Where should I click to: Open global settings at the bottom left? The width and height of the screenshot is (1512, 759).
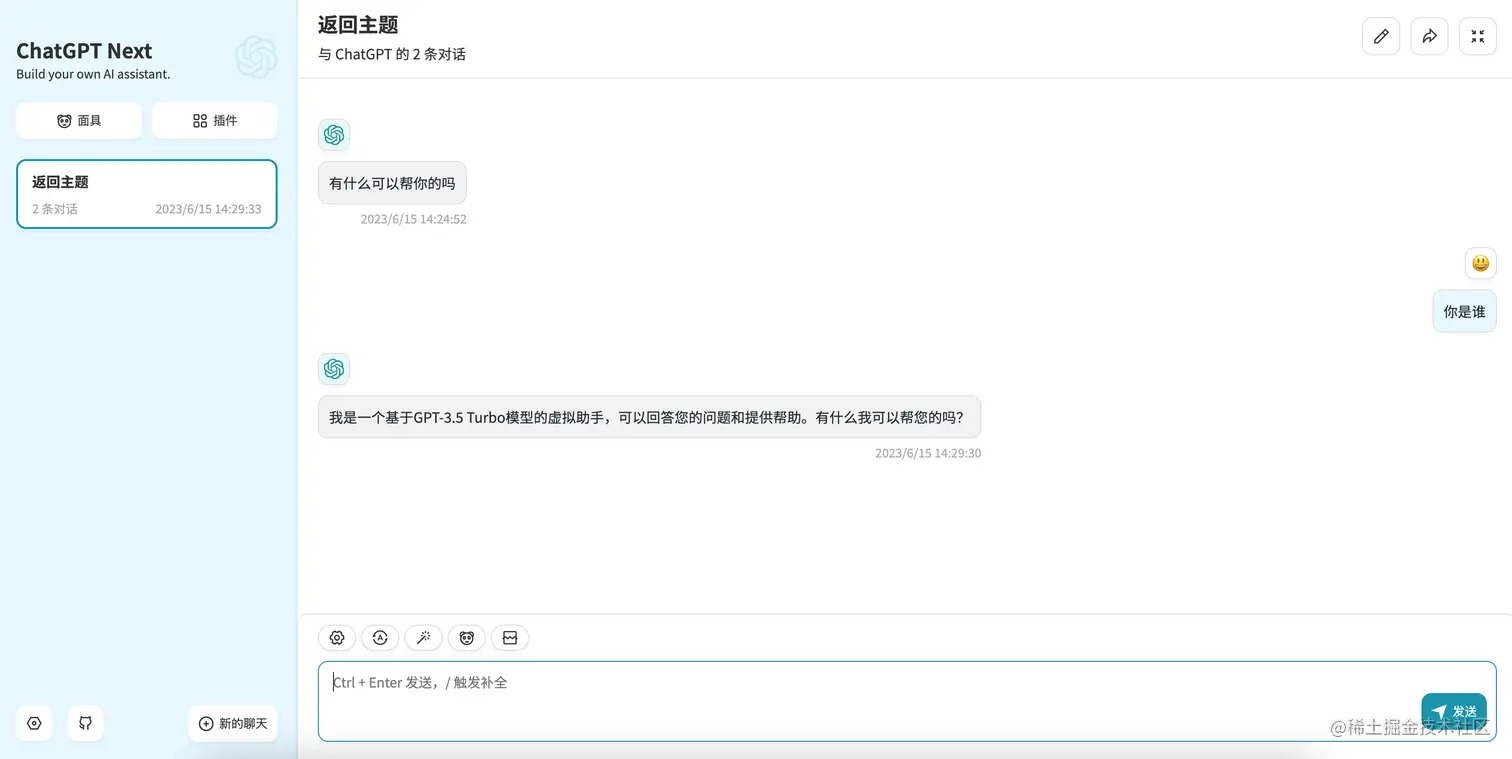coord(34,723)
